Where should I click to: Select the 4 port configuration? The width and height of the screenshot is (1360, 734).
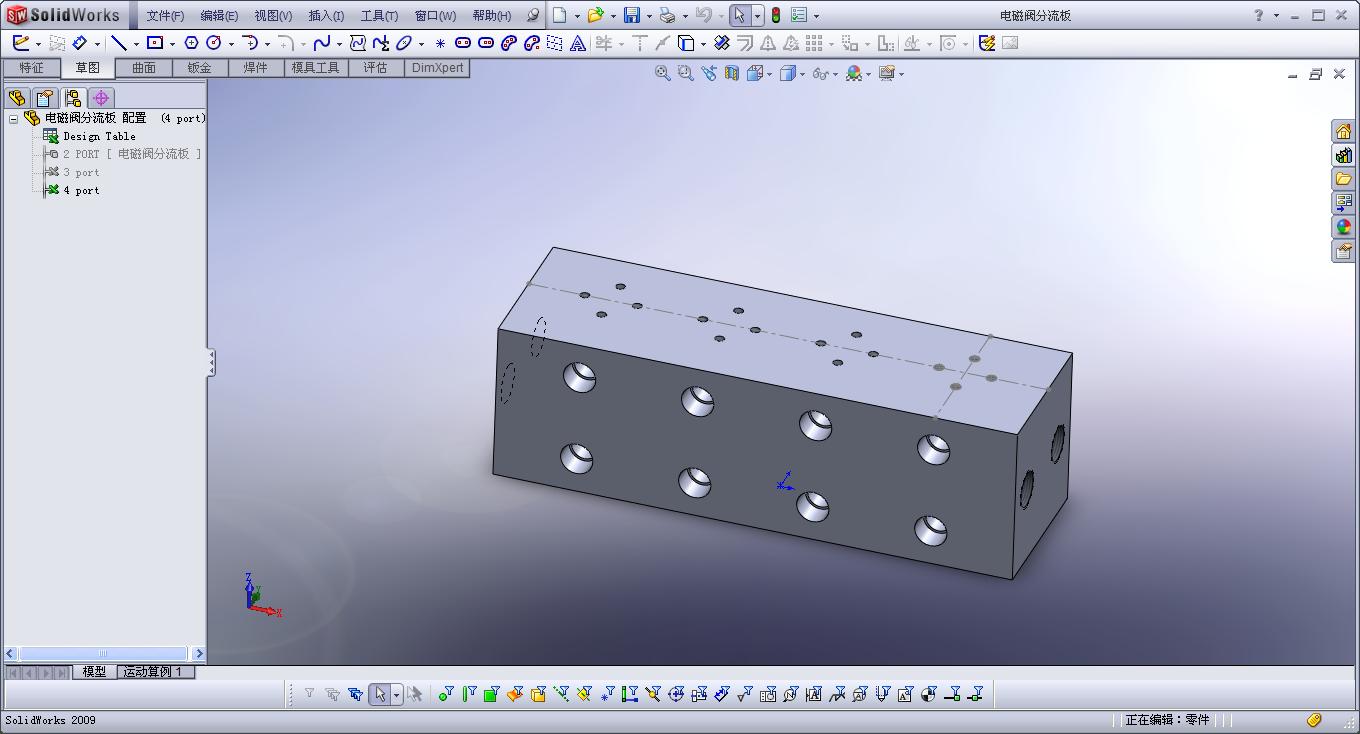click(81, 190)
